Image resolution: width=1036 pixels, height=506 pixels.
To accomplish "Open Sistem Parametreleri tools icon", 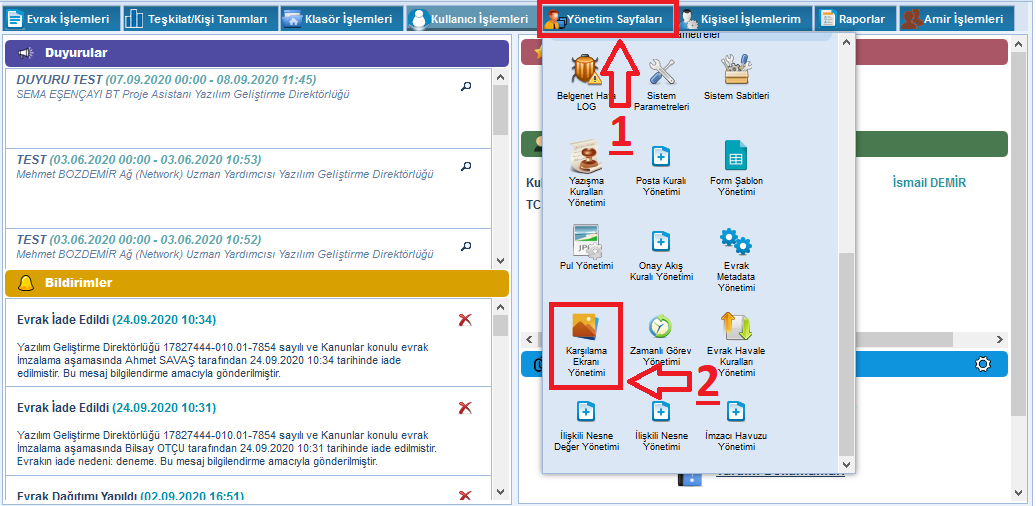I will coord(662,72).
